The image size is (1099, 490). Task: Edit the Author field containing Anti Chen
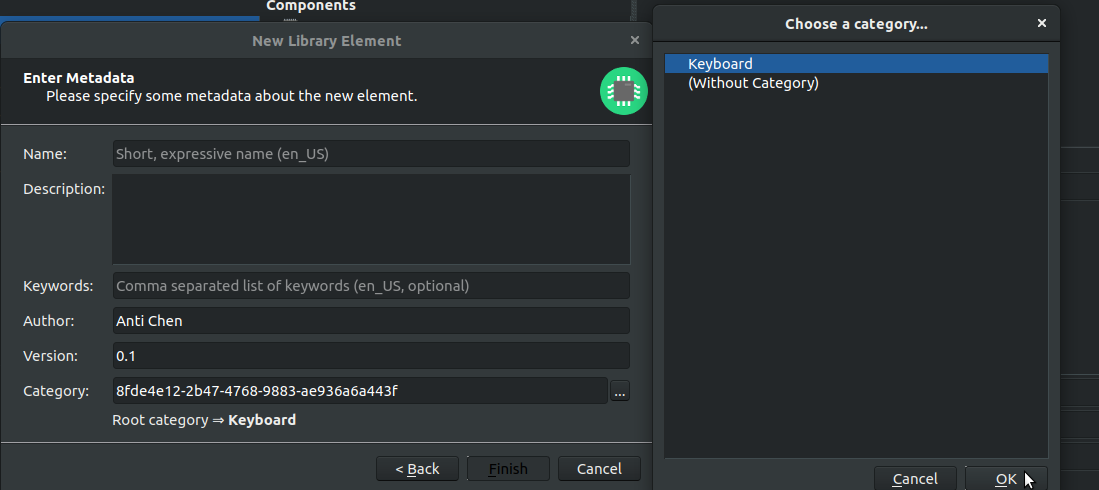(x=371, y=321)
